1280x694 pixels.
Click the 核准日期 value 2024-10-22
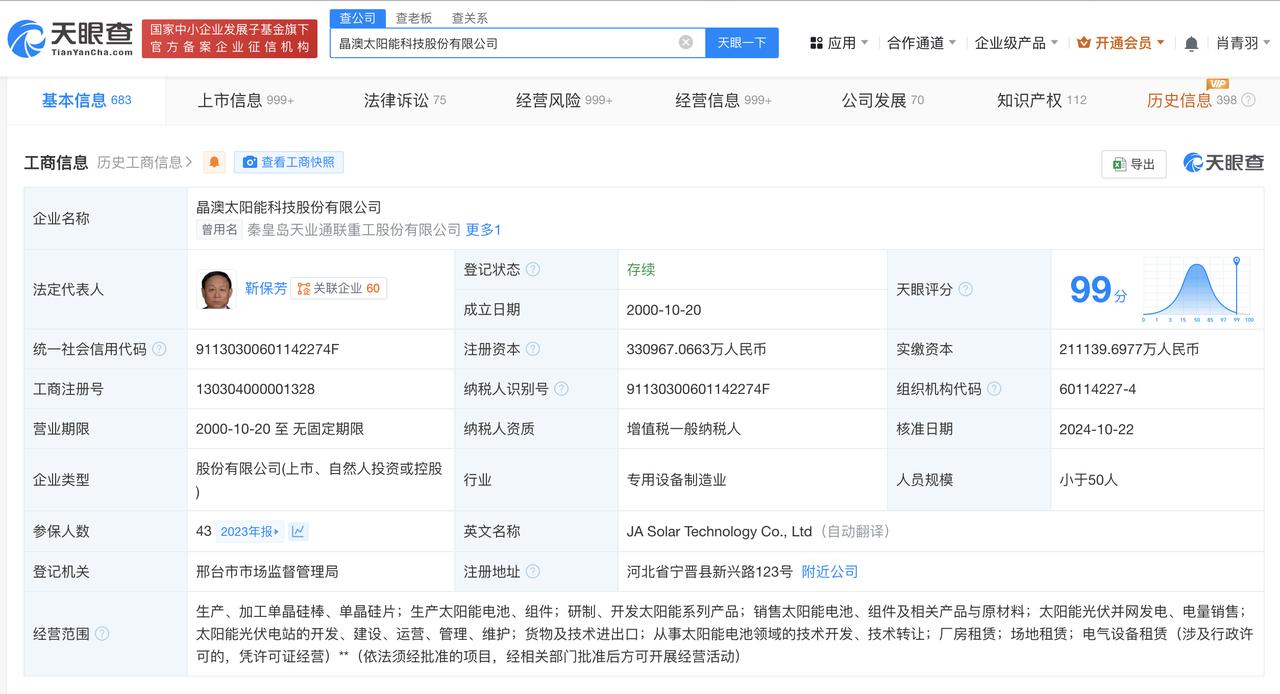1098,429
